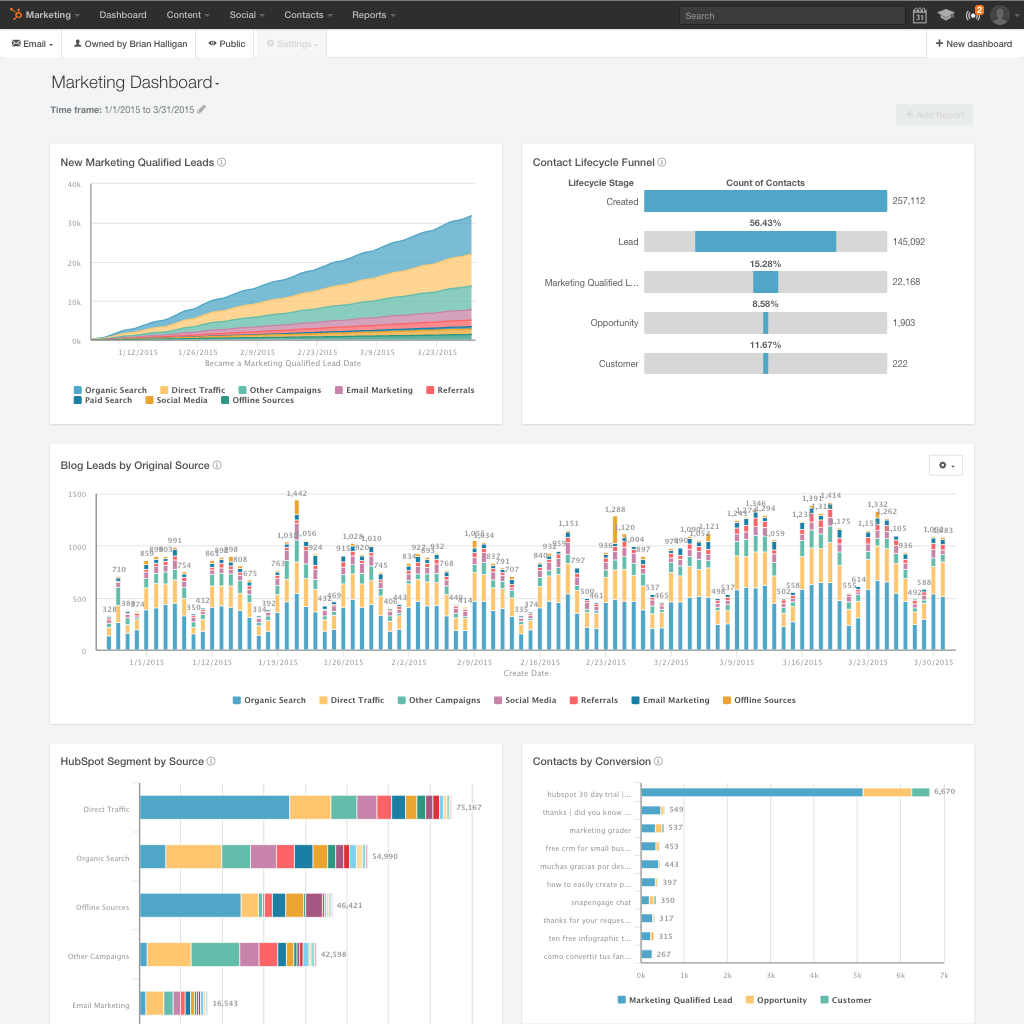Image resolution: width=1024 pixels, height=1024 pixels.
Task: Open the Reports dropdown menu
Action: point(373,14)
